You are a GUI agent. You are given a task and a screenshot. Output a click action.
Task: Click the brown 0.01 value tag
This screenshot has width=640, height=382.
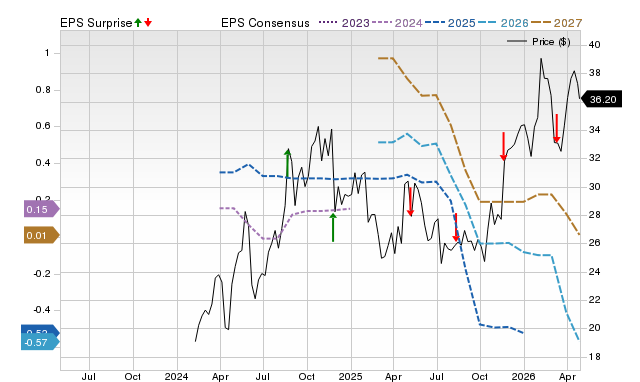click(x=42, y=235)
